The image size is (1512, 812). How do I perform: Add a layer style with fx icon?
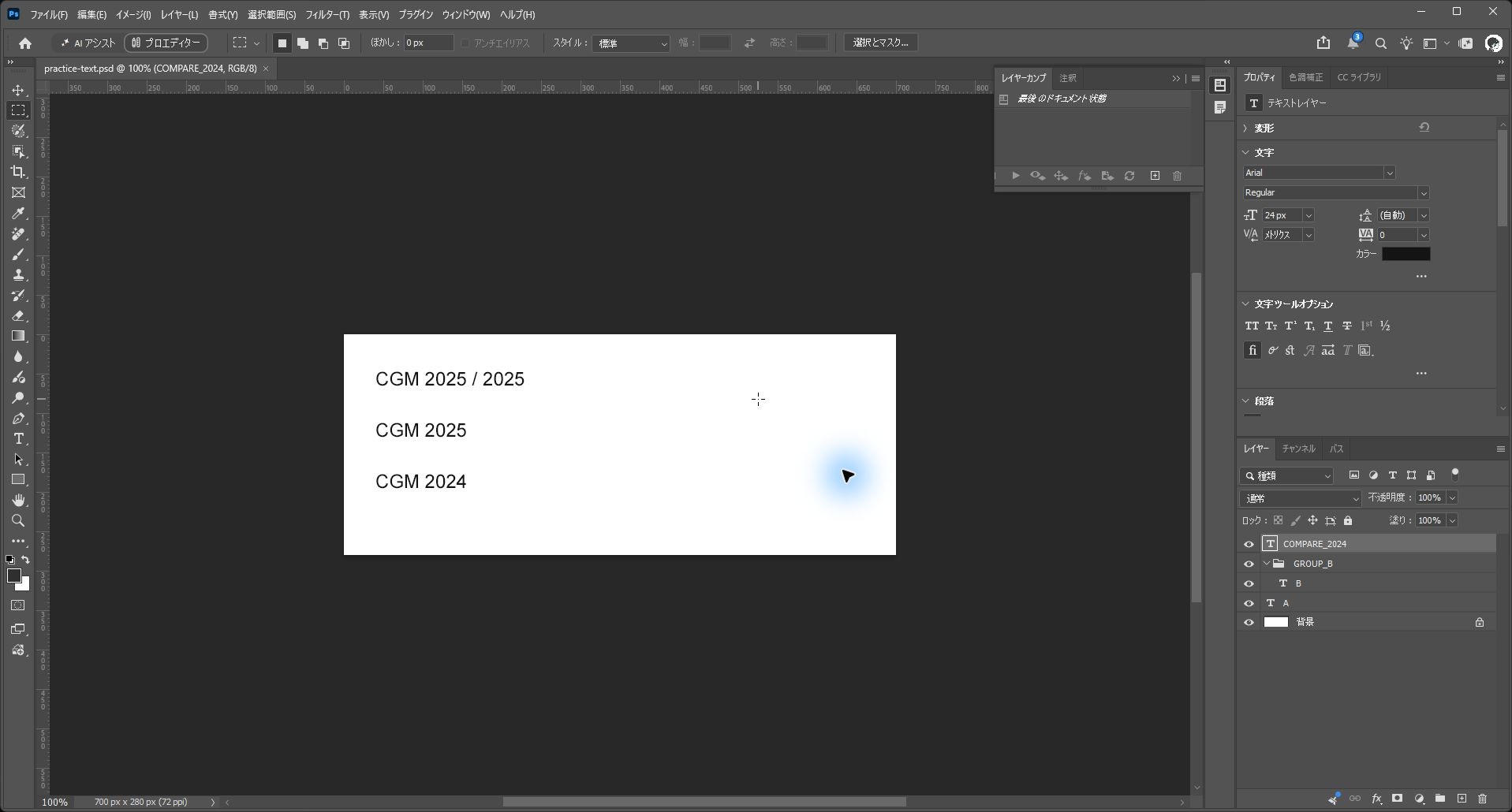coord(1376,799)
